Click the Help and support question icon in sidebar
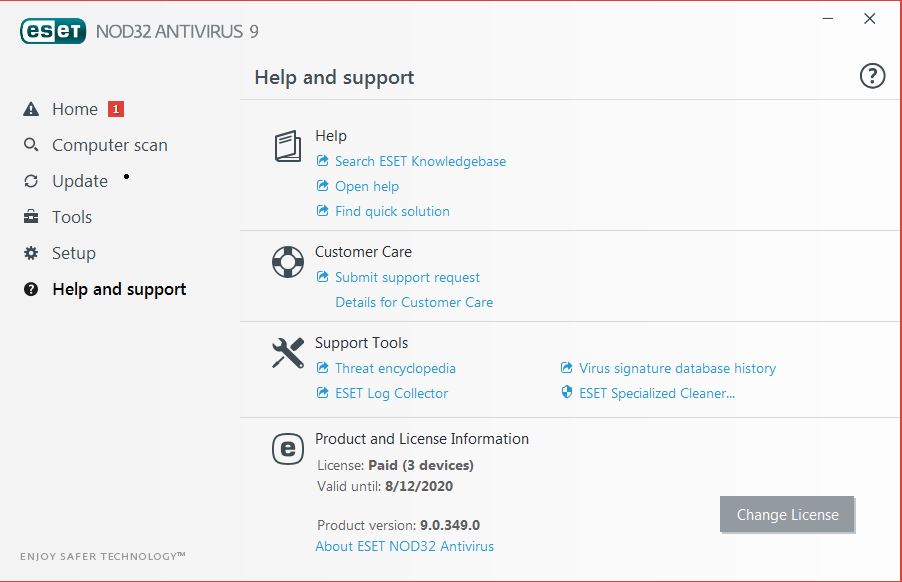This screenshot has height=582, width=902. coord(31,289)
